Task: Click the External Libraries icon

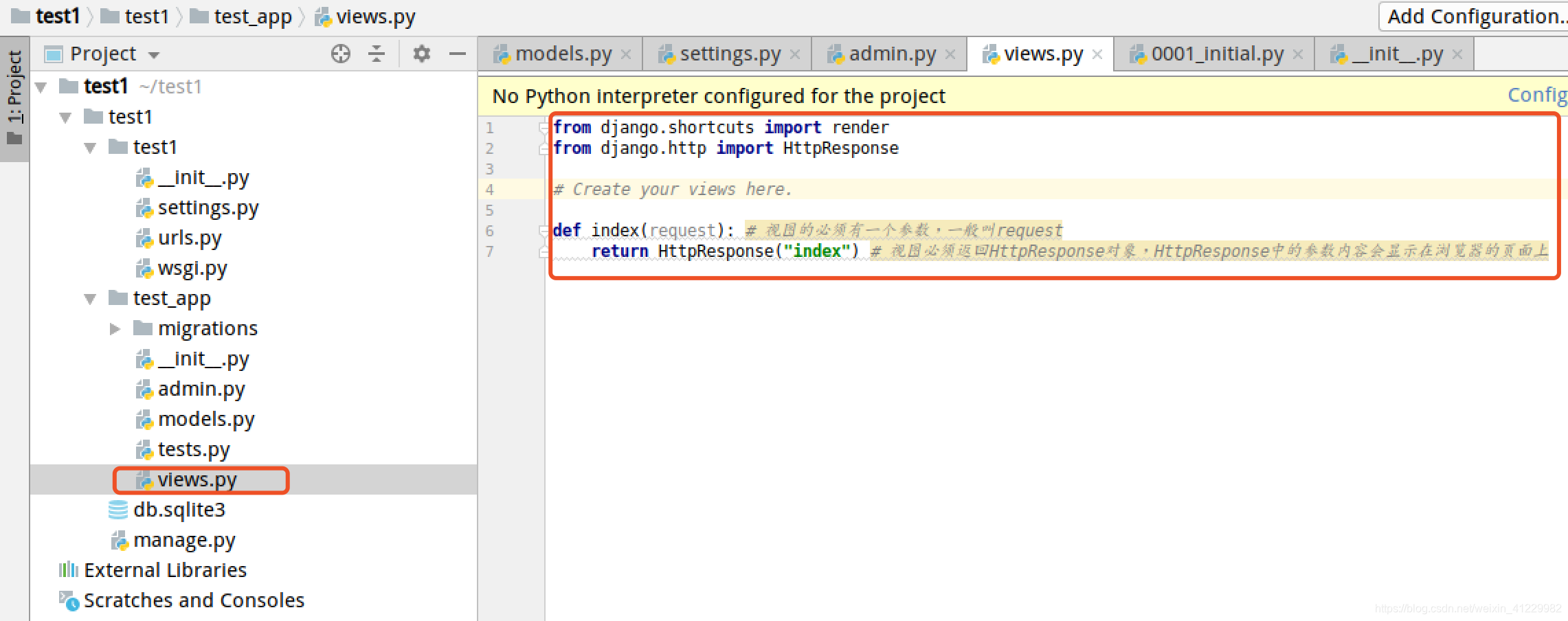Action: (69, 570)
